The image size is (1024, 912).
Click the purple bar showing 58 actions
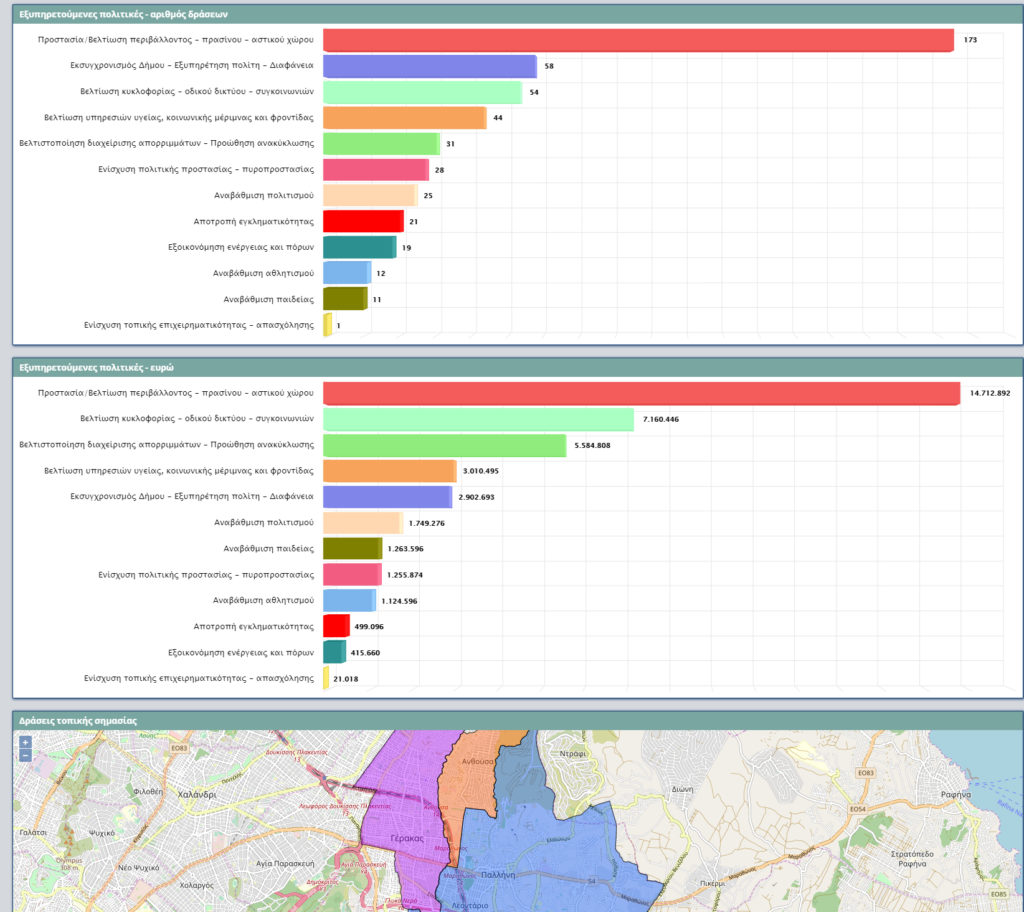click(x=430, y=66)
